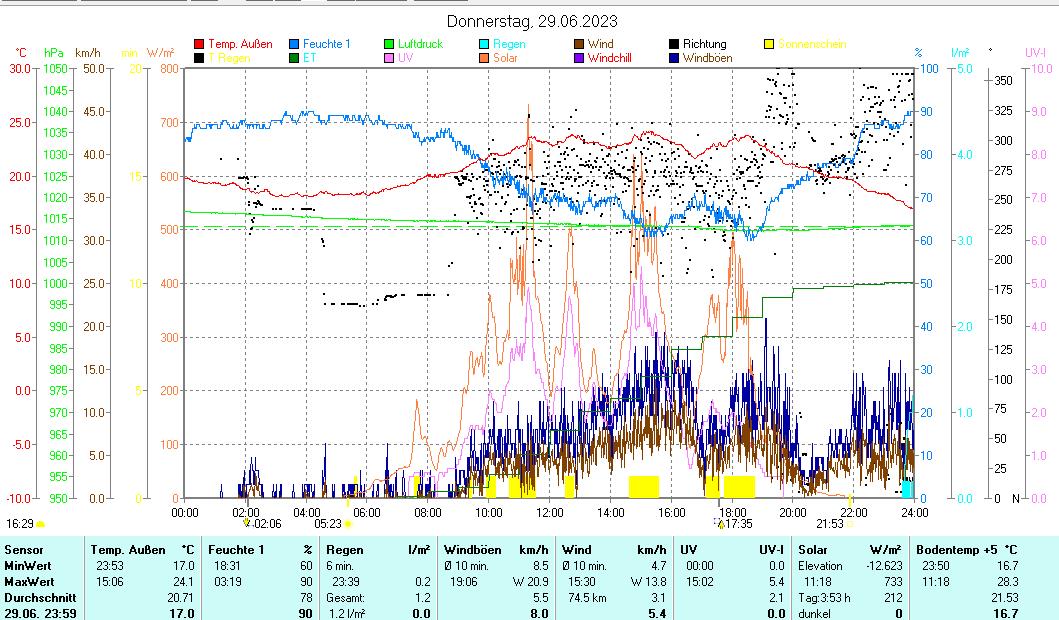Screen dimensions: 1059x620
Task: Click the moon marker beside 17:35
Action: [x=720, y=523]
